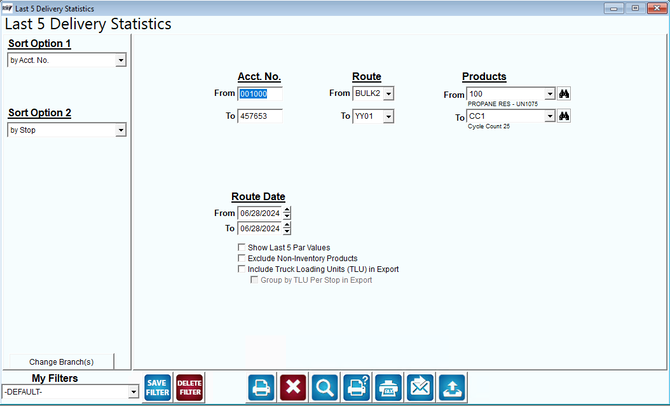The width and height of the screenshot is (670, 406).
Task: Open Sort Option 2 by Stop dropdown
Action: (x=121, y=130)
